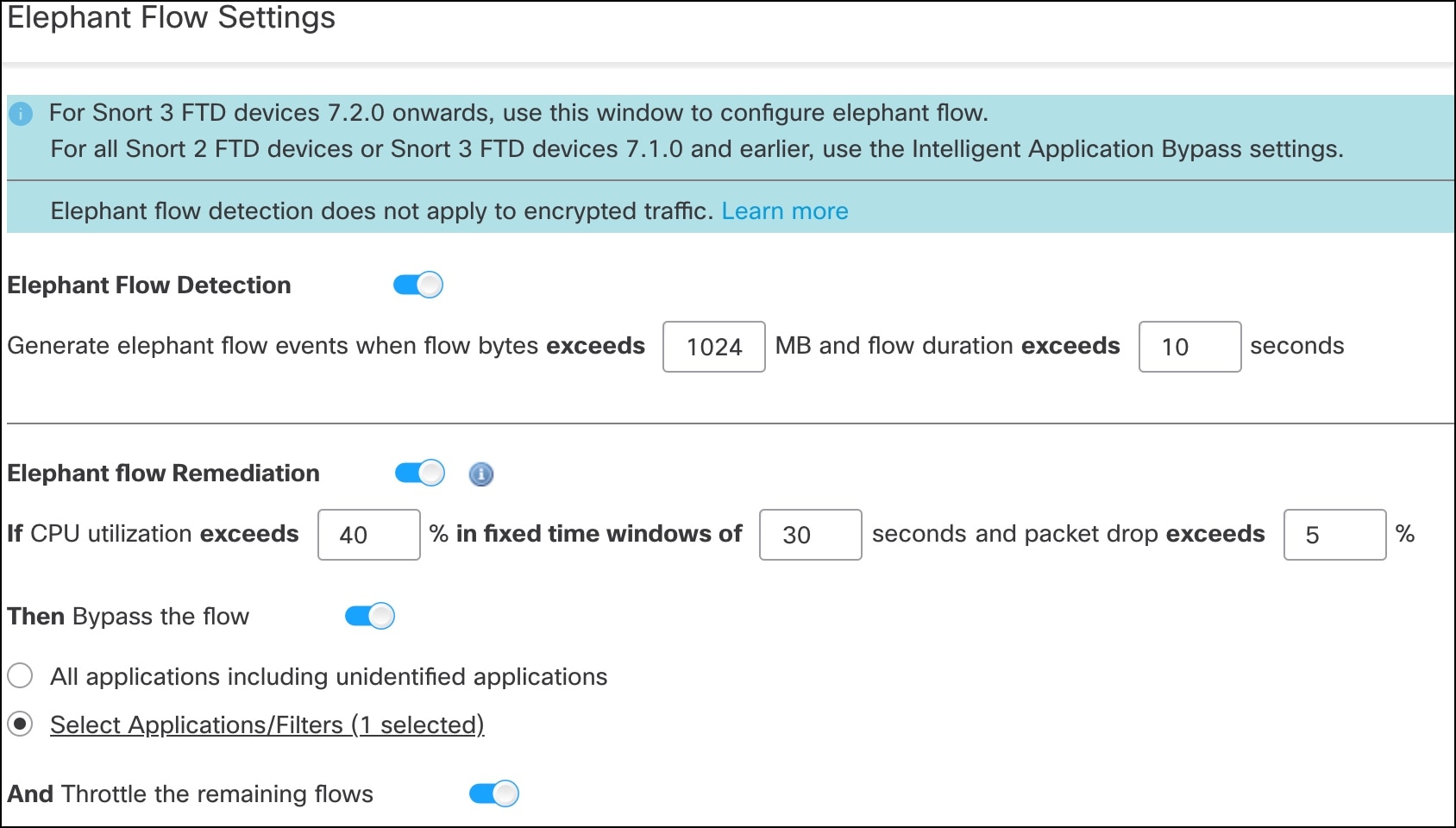Screen dimensions: 1456x828
Task: Edit the CPU utilization percentage field showing 40
Action: [x=368, y=535]
